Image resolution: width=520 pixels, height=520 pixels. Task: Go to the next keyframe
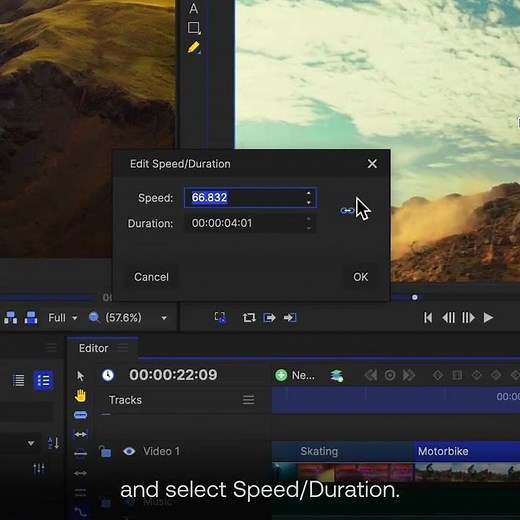pyautogui.click(x=409, y=375)
